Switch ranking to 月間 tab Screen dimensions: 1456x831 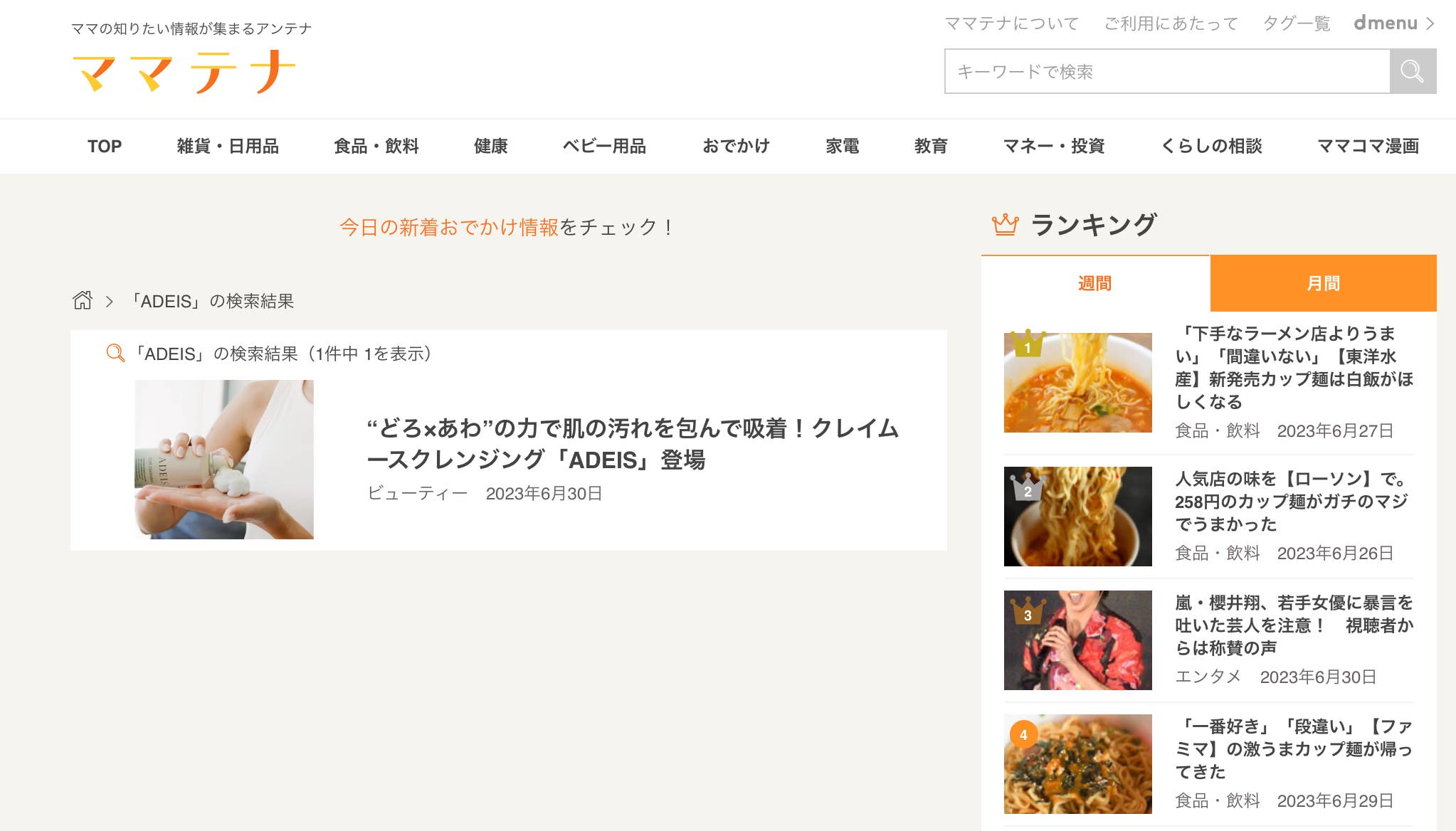tap(1323, 283)
